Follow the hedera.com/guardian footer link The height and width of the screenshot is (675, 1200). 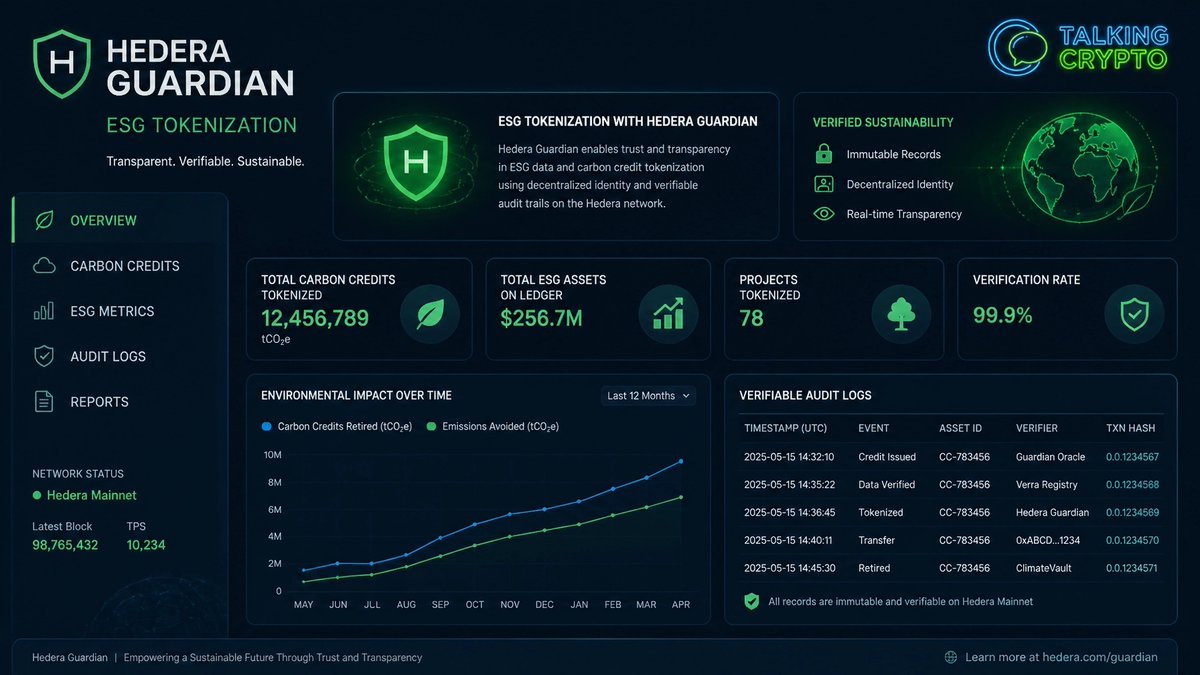click(x=1061, y=657)
